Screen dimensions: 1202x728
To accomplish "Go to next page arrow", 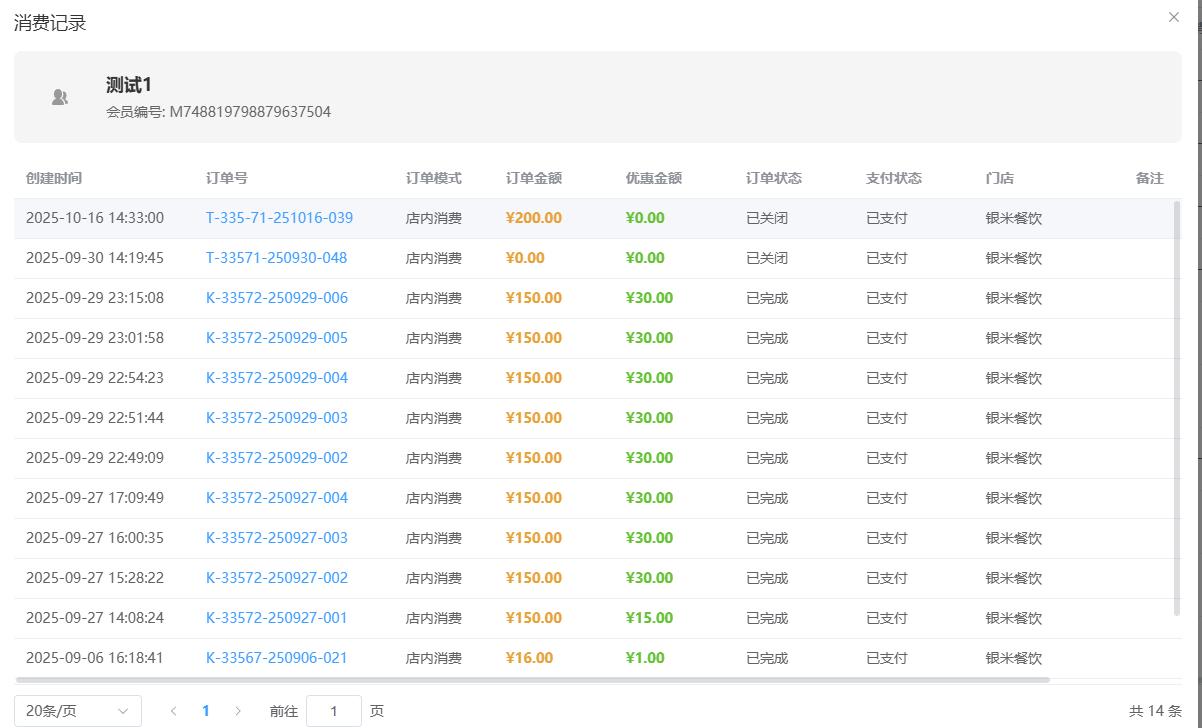I will tap(238, 711).
